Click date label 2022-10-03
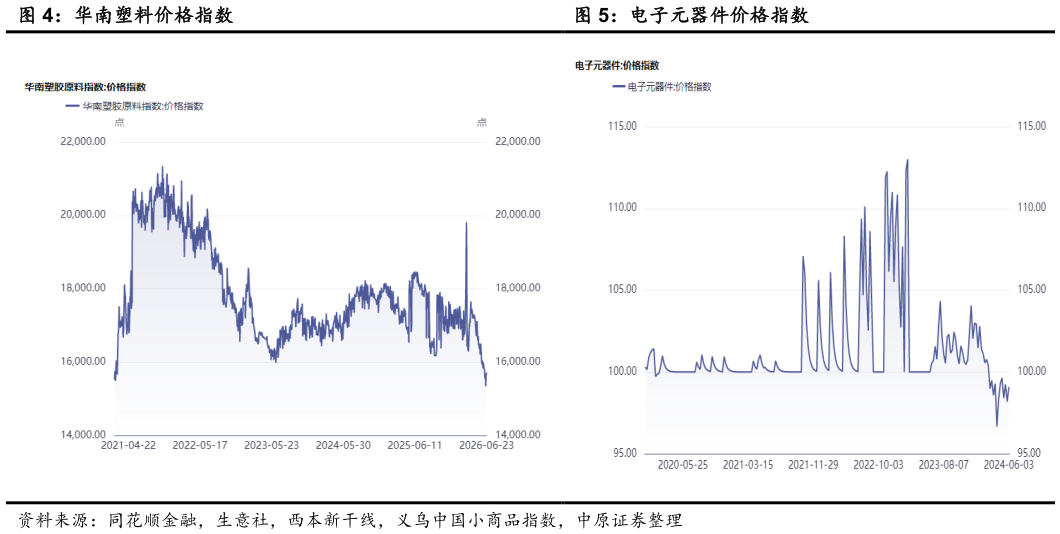 [x=878, y=465]
